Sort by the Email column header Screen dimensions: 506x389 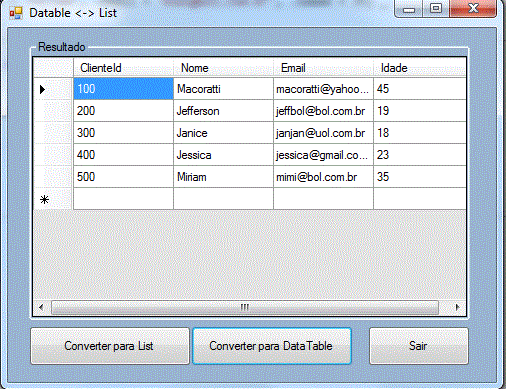pos(323,68)
